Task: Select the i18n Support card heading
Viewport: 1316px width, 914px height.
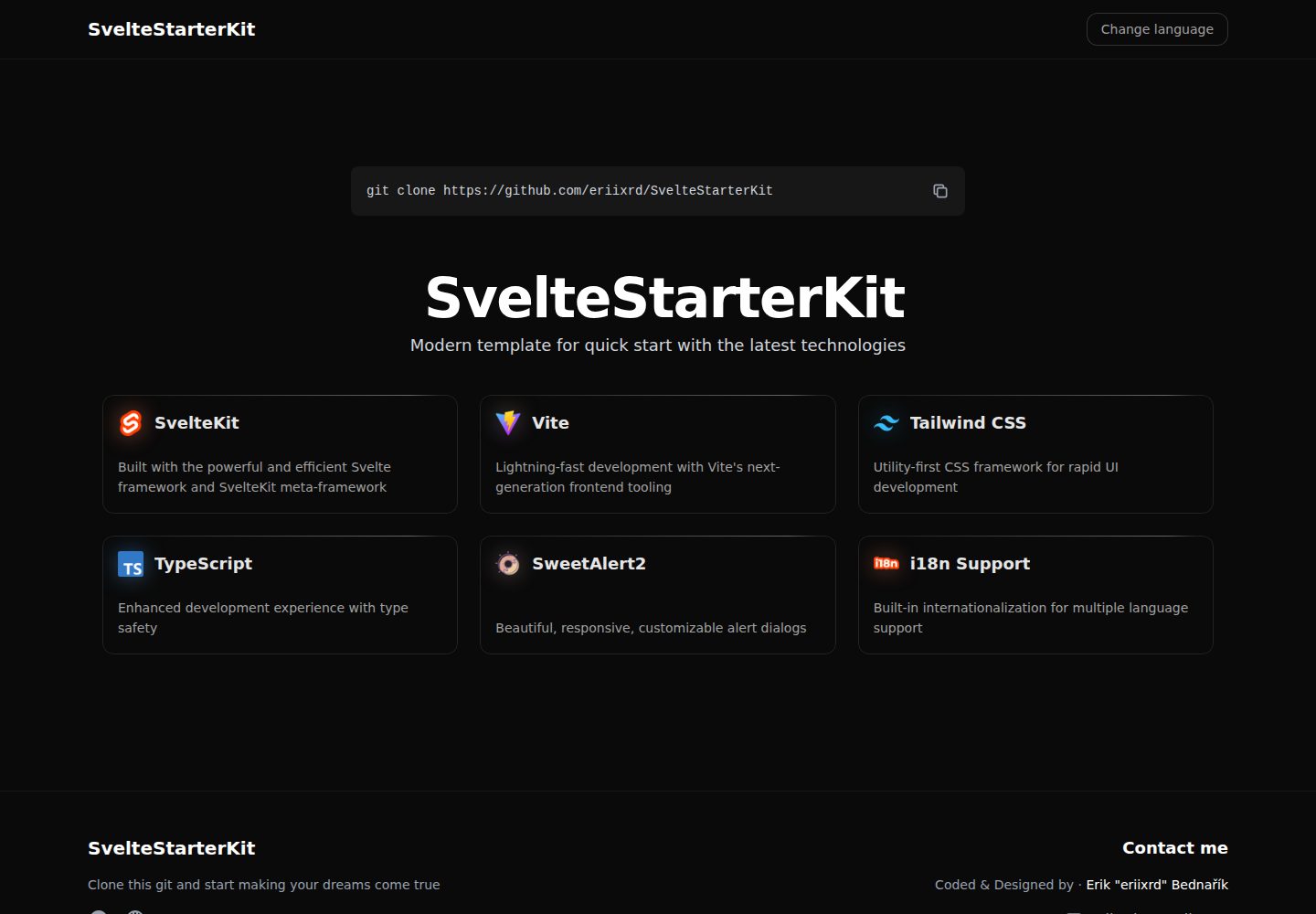Action: pyautogui.click(x=970, y=564)
